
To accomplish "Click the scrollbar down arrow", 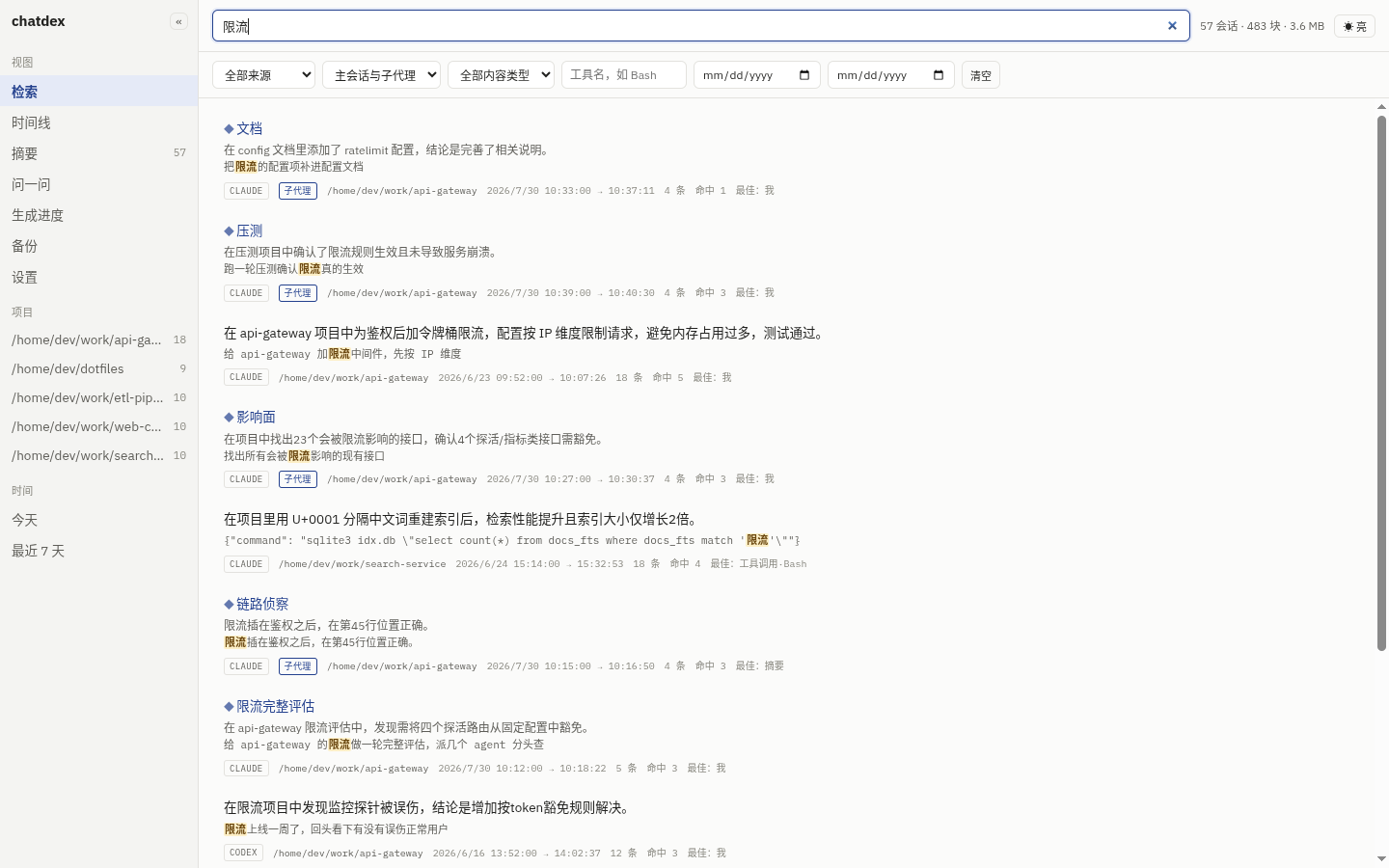I will point(1381,858).
